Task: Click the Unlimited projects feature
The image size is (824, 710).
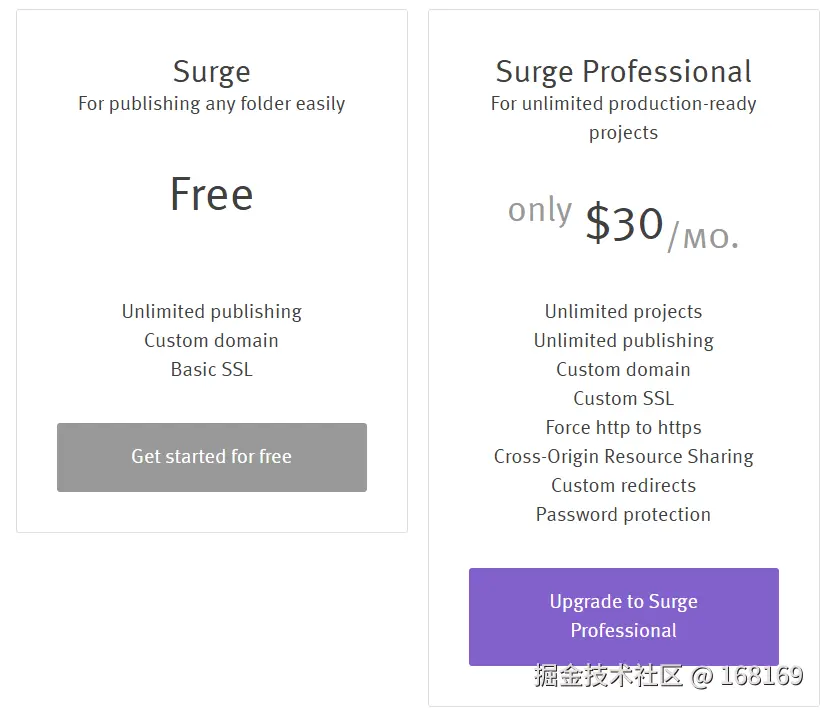Action: pyautogui.click(x=623, y=312)
